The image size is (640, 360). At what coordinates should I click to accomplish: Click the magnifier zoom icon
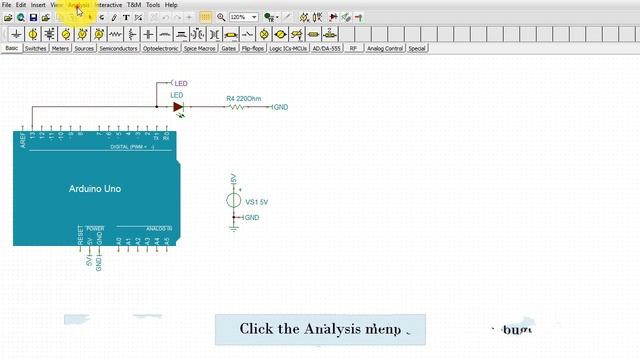pos(221,17)
